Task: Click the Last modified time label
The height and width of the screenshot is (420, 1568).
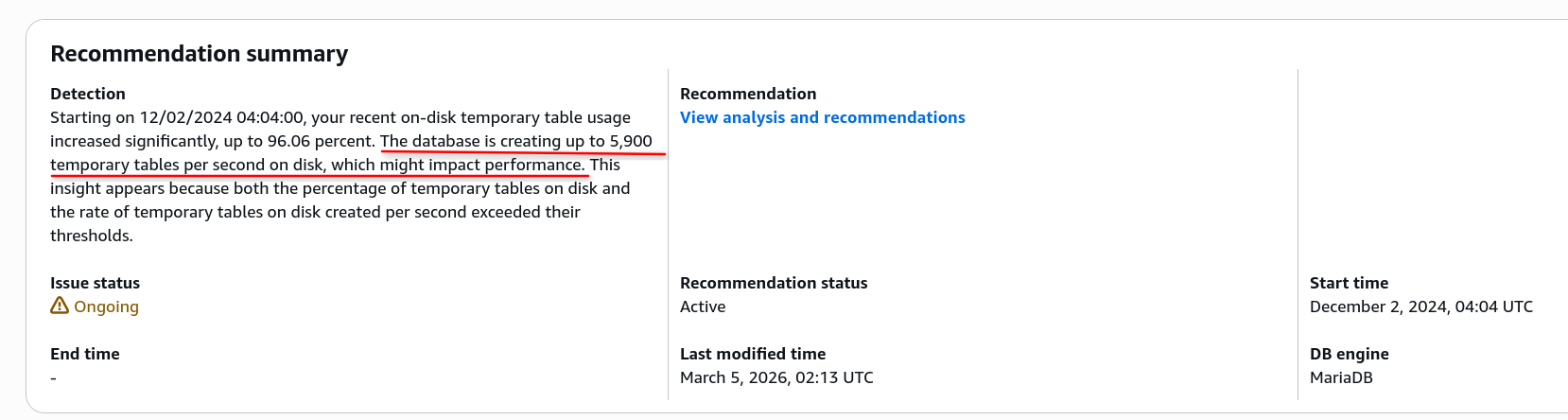Action: coord(752,354)
